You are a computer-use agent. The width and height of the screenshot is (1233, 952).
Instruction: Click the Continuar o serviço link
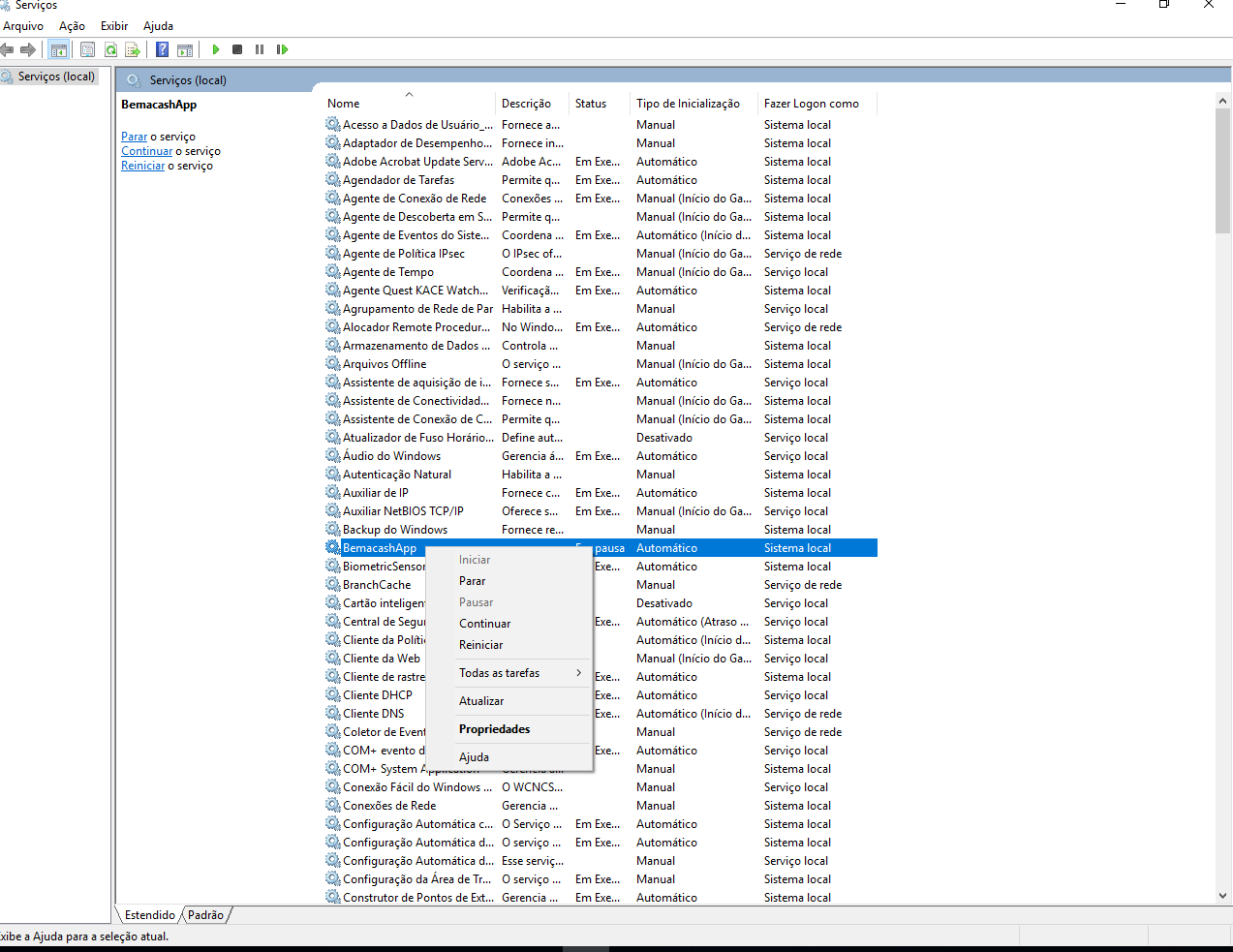pyautogui.click(x=146, y=151)
